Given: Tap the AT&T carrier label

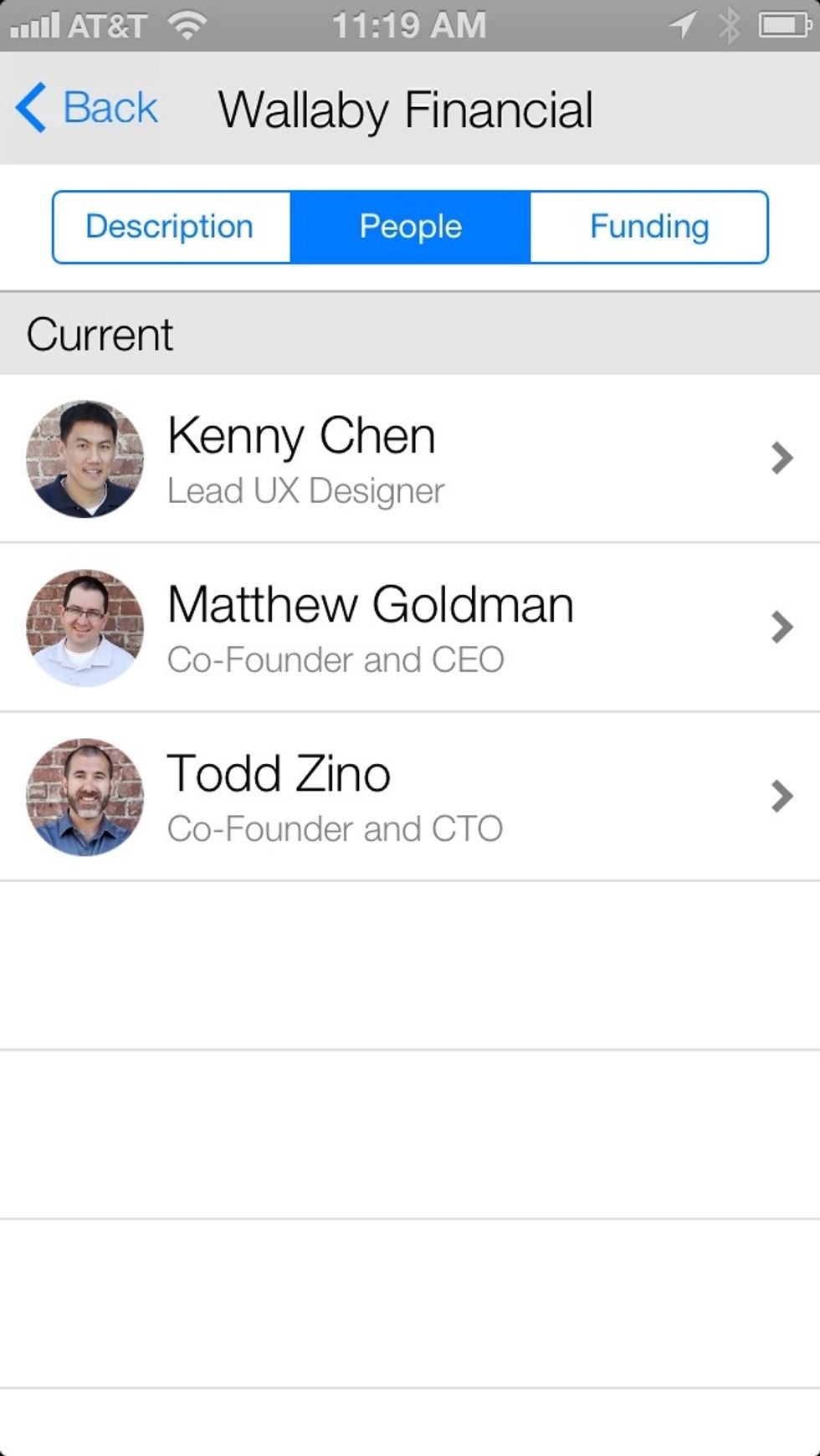Looking at the screenshot, I should [109, 25].
